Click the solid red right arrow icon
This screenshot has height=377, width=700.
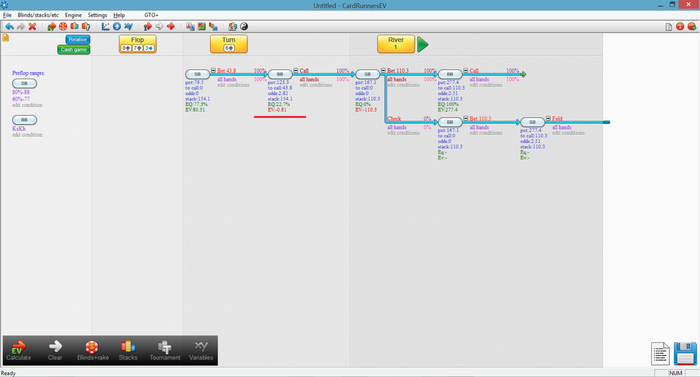tap(171, 26)
